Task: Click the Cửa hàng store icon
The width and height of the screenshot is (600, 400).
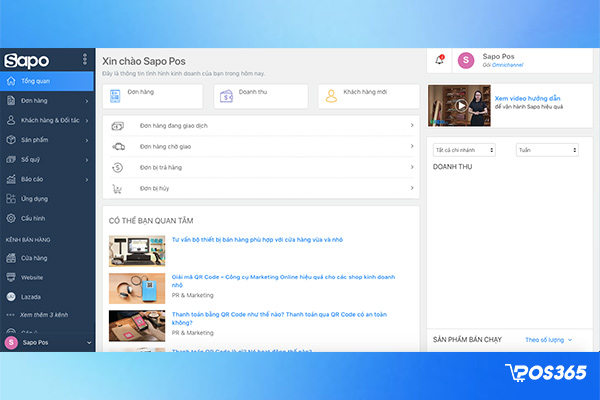Action: (x=11, y=258)
